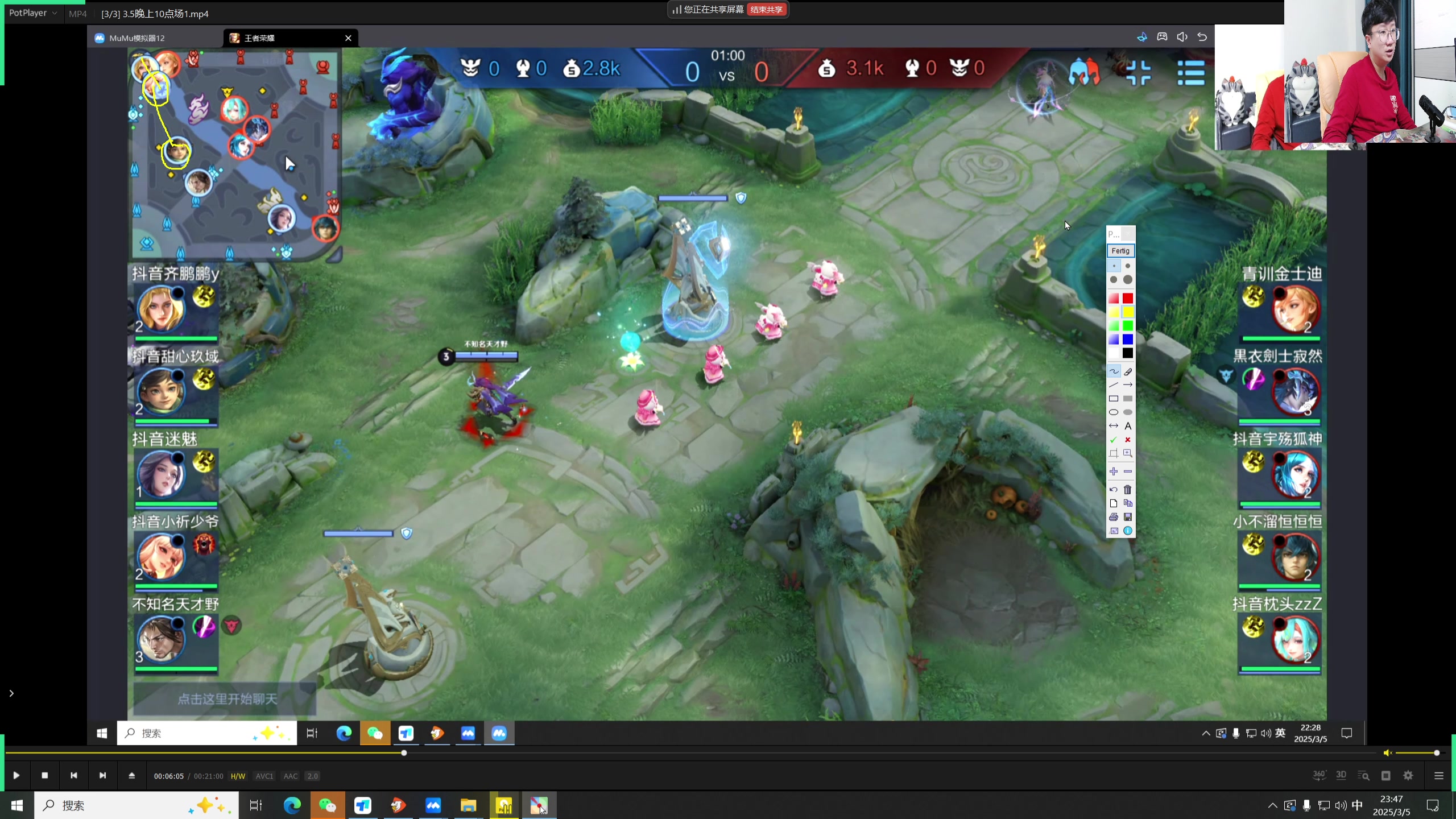
Task: Select the outlined ellipse tool
Action: (1114, 412)
